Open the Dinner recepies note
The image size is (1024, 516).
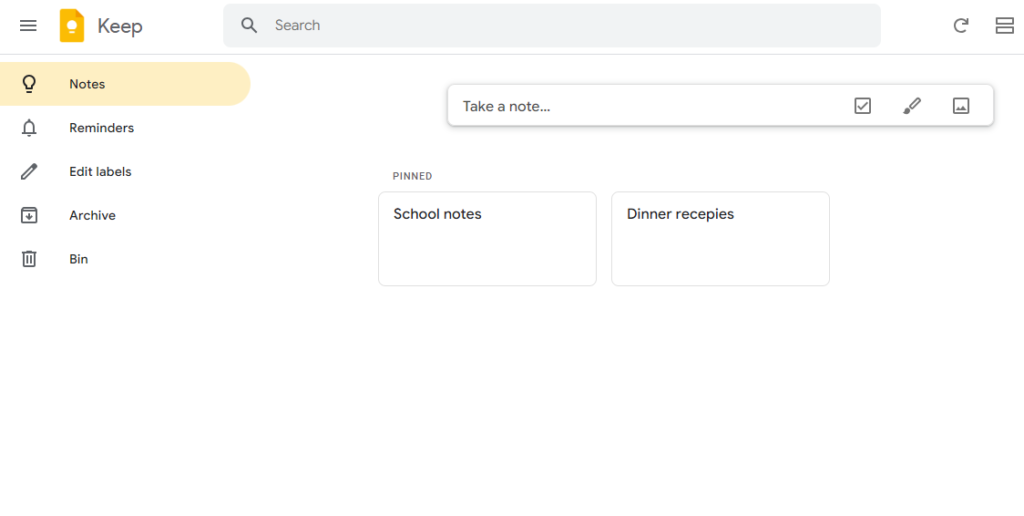pos(720,238)
